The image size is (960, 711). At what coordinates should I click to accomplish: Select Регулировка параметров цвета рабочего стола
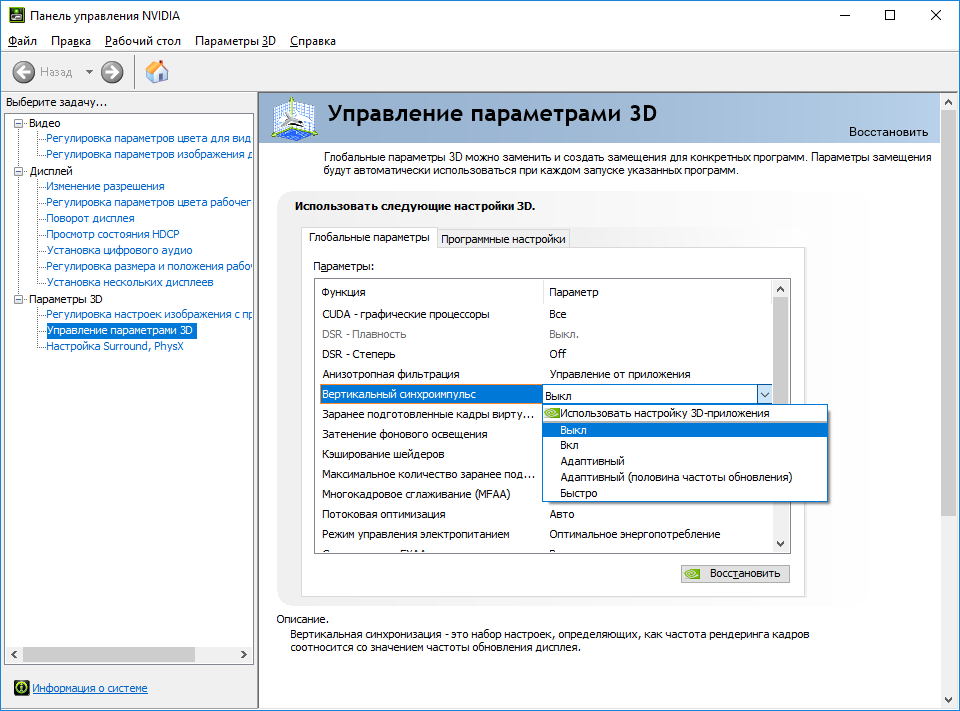(x=149, y=202)
